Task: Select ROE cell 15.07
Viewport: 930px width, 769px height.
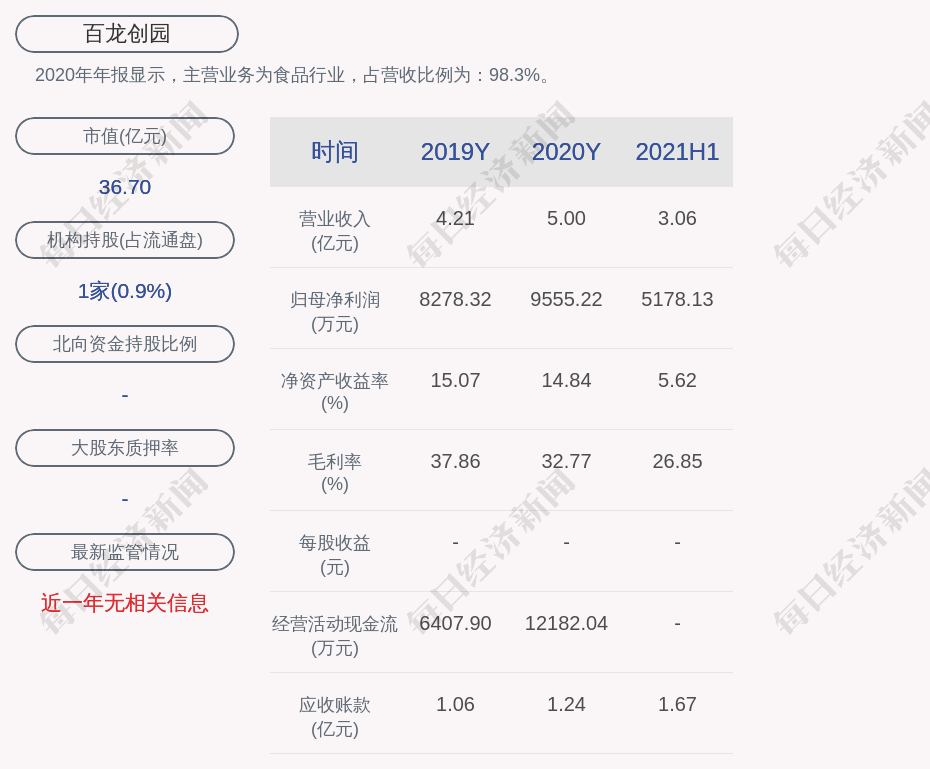Action: tap(456, 380)
